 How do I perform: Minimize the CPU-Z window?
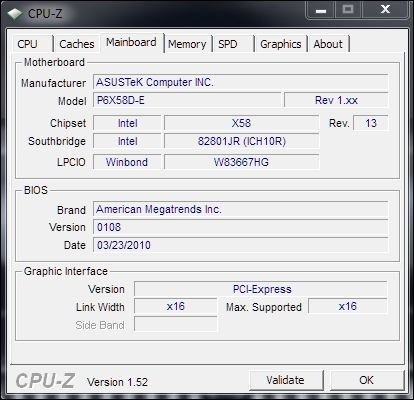pos(321,9)
